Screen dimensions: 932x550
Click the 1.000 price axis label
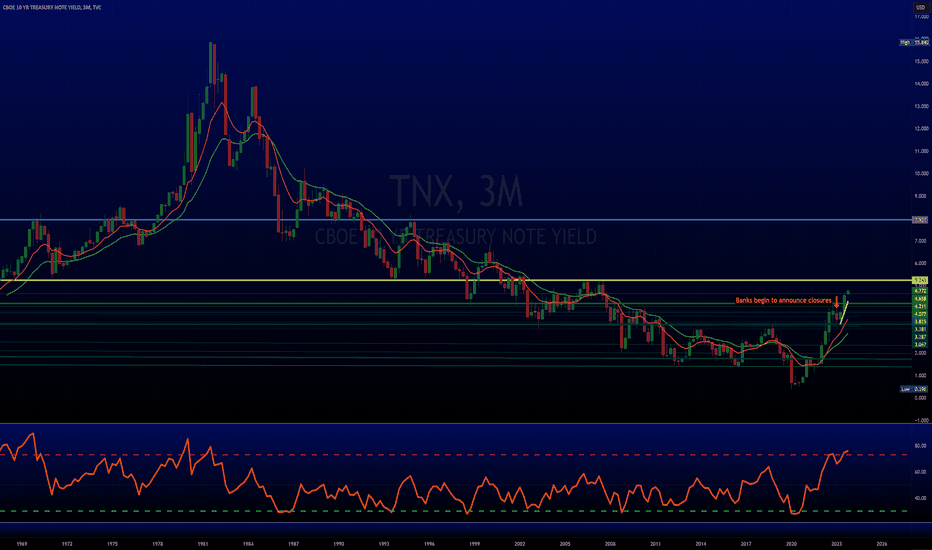[x=921, y=376]
